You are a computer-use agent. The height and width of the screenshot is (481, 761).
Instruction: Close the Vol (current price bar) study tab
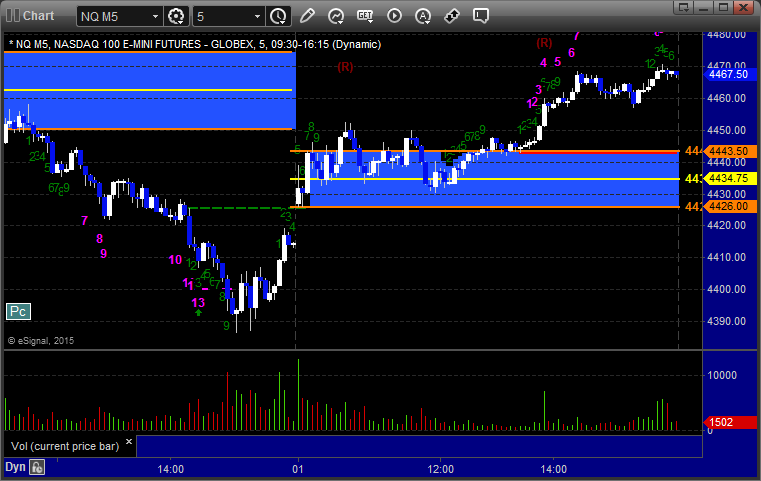coord(129,442)
